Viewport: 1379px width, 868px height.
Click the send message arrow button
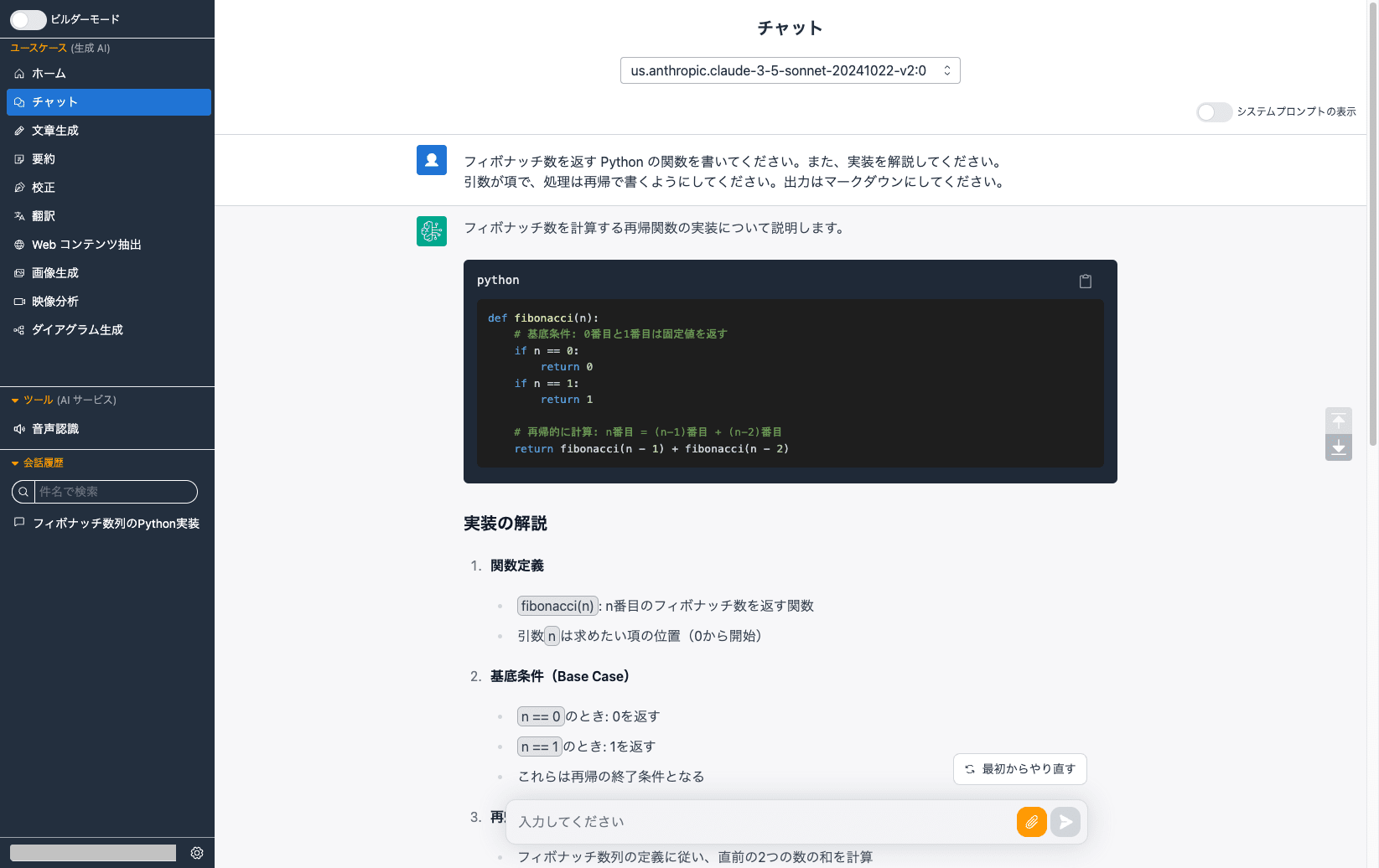(x=1065, y=822)
